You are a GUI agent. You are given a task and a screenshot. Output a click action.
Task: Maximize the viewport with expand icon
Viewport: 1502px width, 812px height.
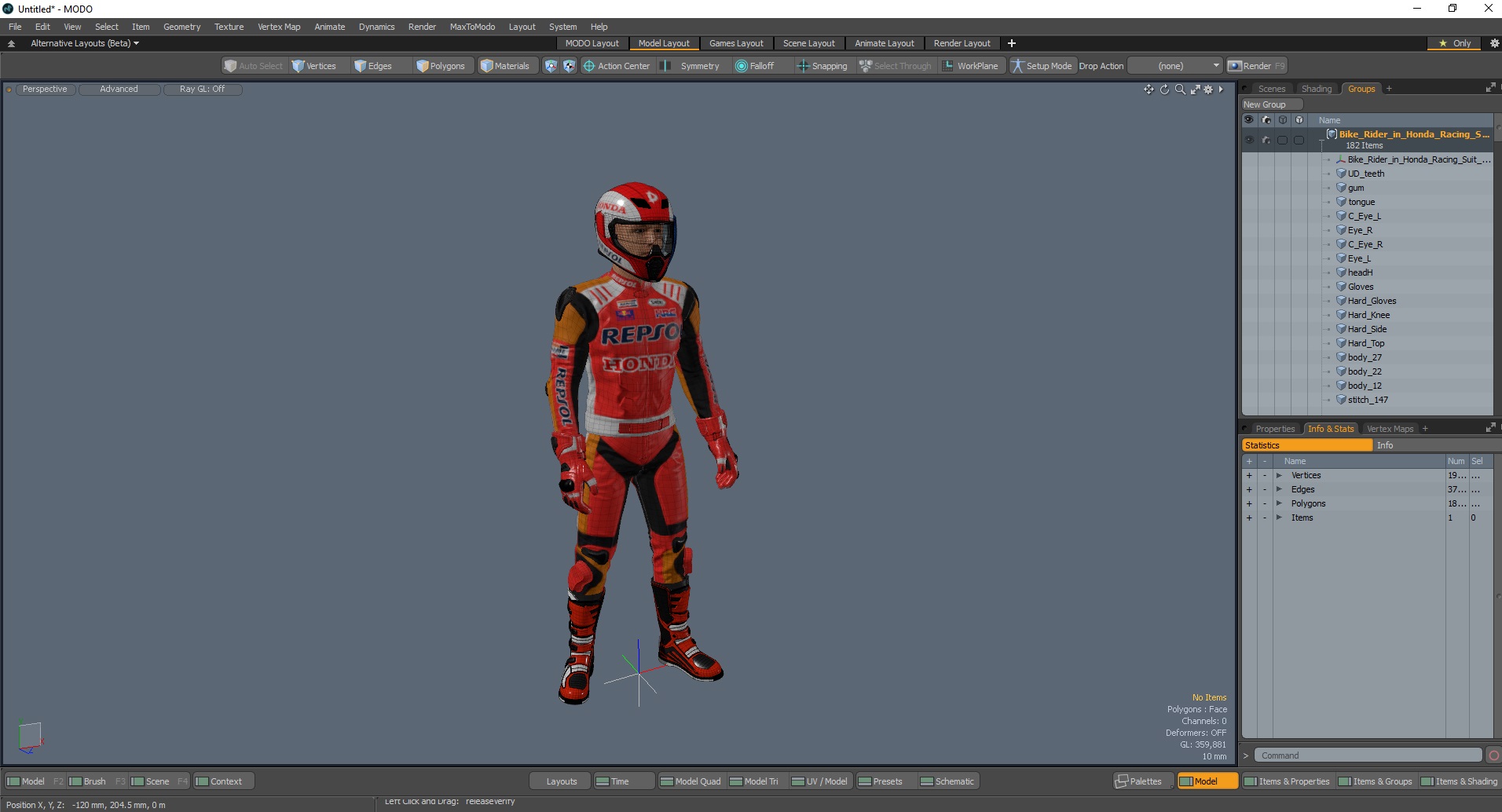1195,90
